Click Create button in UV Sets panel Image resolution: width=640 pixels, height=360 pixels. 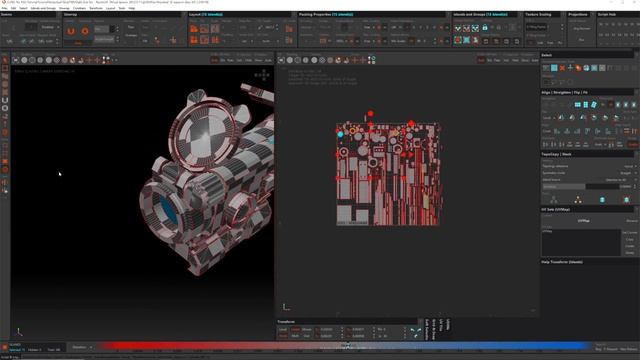click(629, 246)
